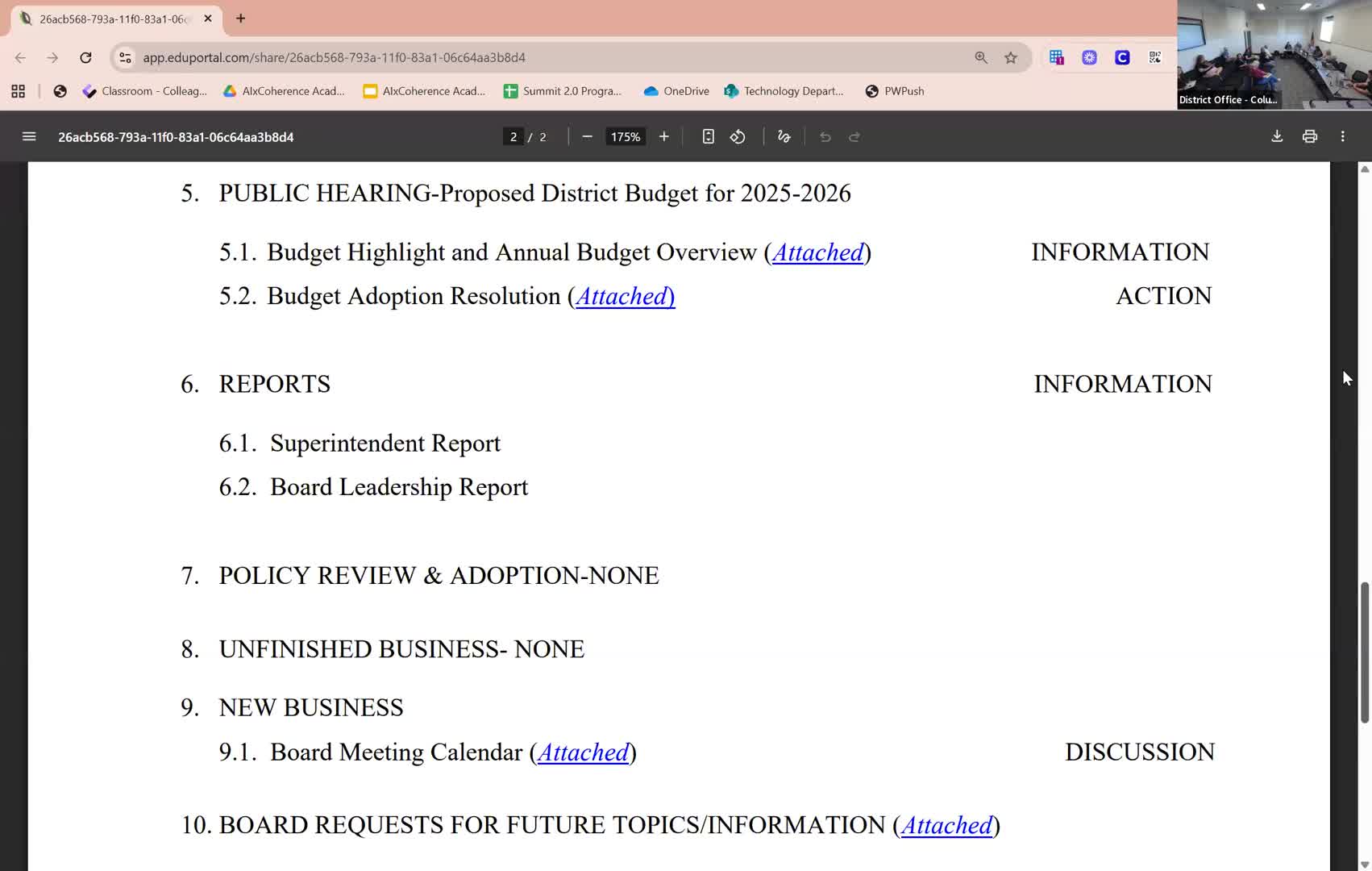Viewport: 1372px width, 871px height.
Task: Print the PDF document
Action: tap(1310, 137)
